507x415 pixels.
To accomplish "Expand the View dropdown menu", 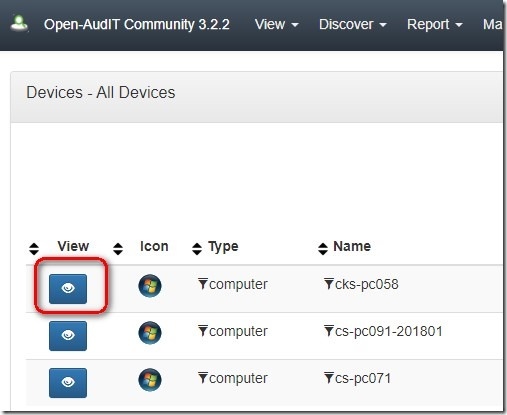I will click(276, 24).
